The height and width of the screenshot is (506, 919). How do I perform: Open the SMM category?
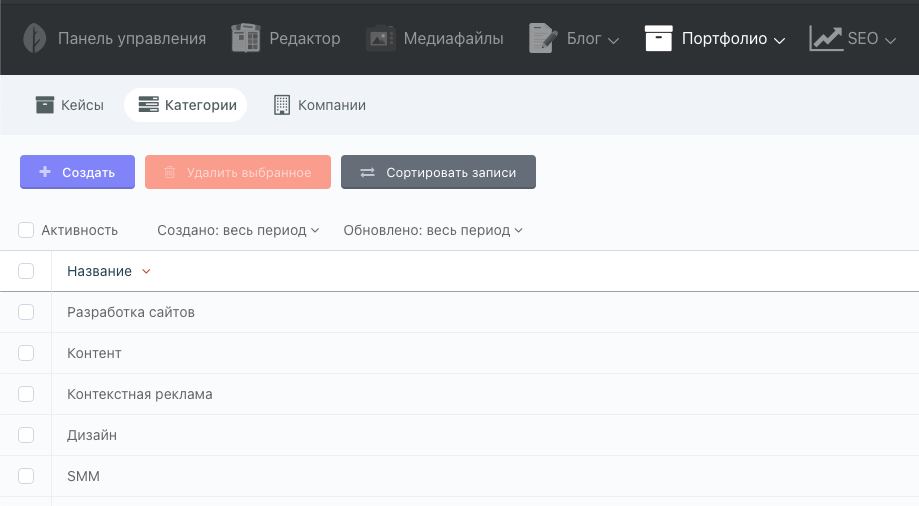[83, 476]
